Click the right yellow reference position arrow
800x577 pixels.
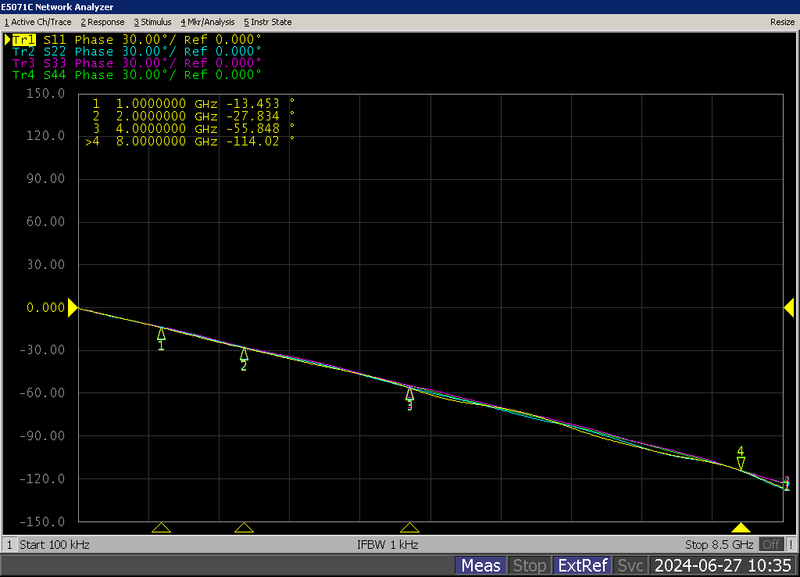coord(793,309)
